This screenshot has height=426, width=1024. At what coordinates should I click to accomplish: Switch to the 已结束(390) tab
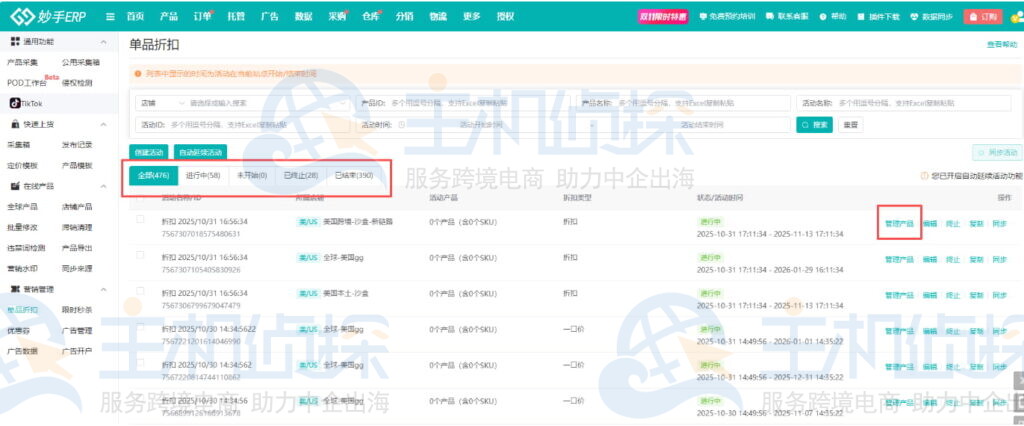(x=354, y=175)
